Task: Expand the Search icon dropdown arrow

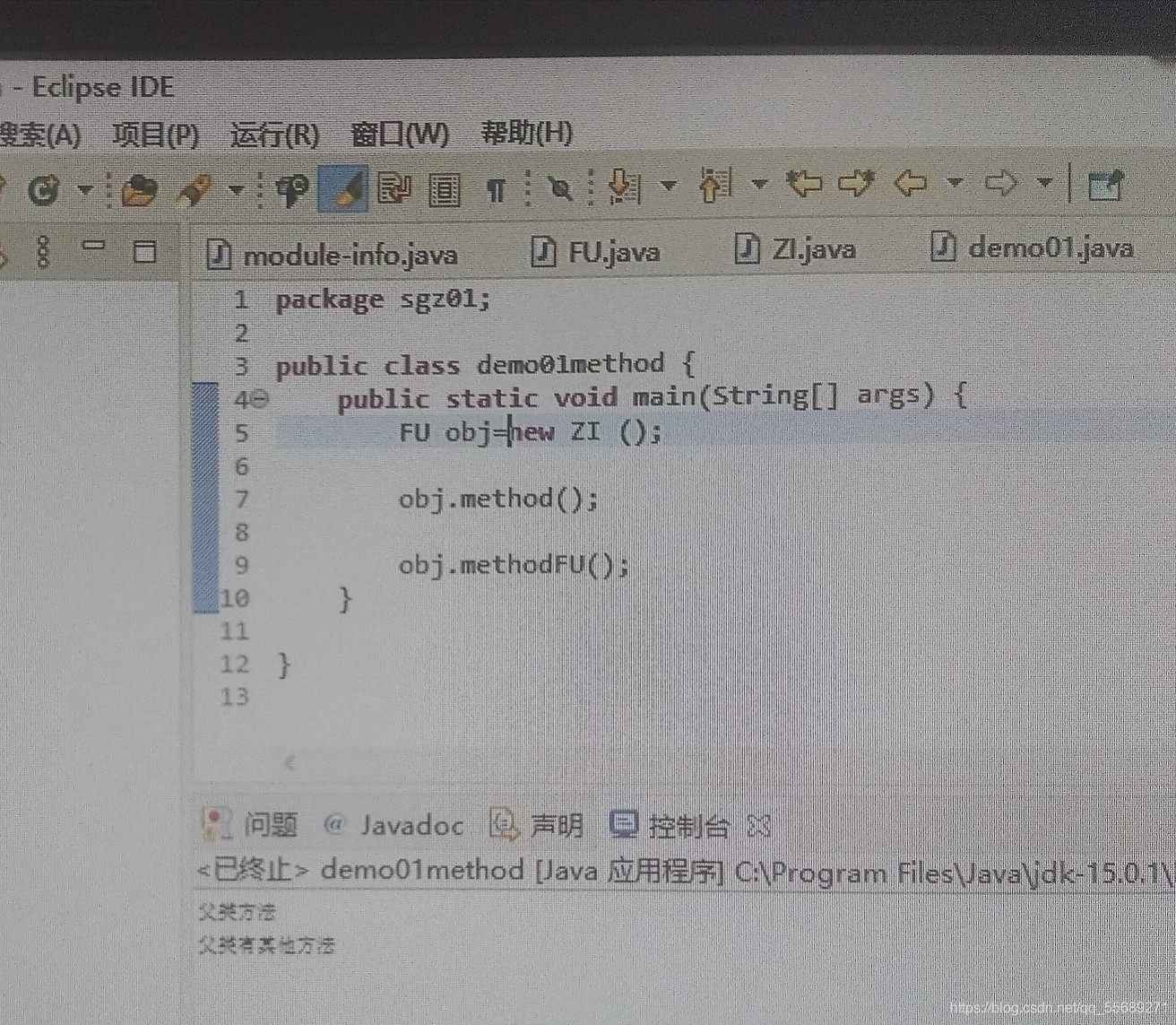Action: [236, 190]
